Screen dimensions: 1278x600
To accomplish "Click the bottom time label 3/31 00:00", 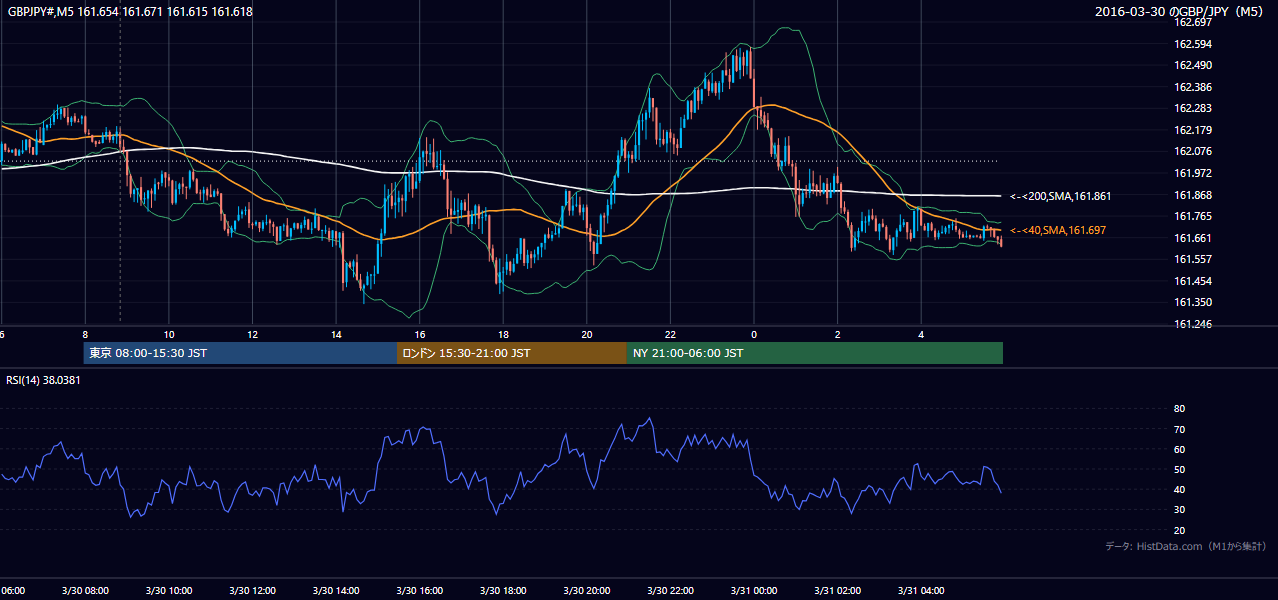I will (x=754, y=591).
